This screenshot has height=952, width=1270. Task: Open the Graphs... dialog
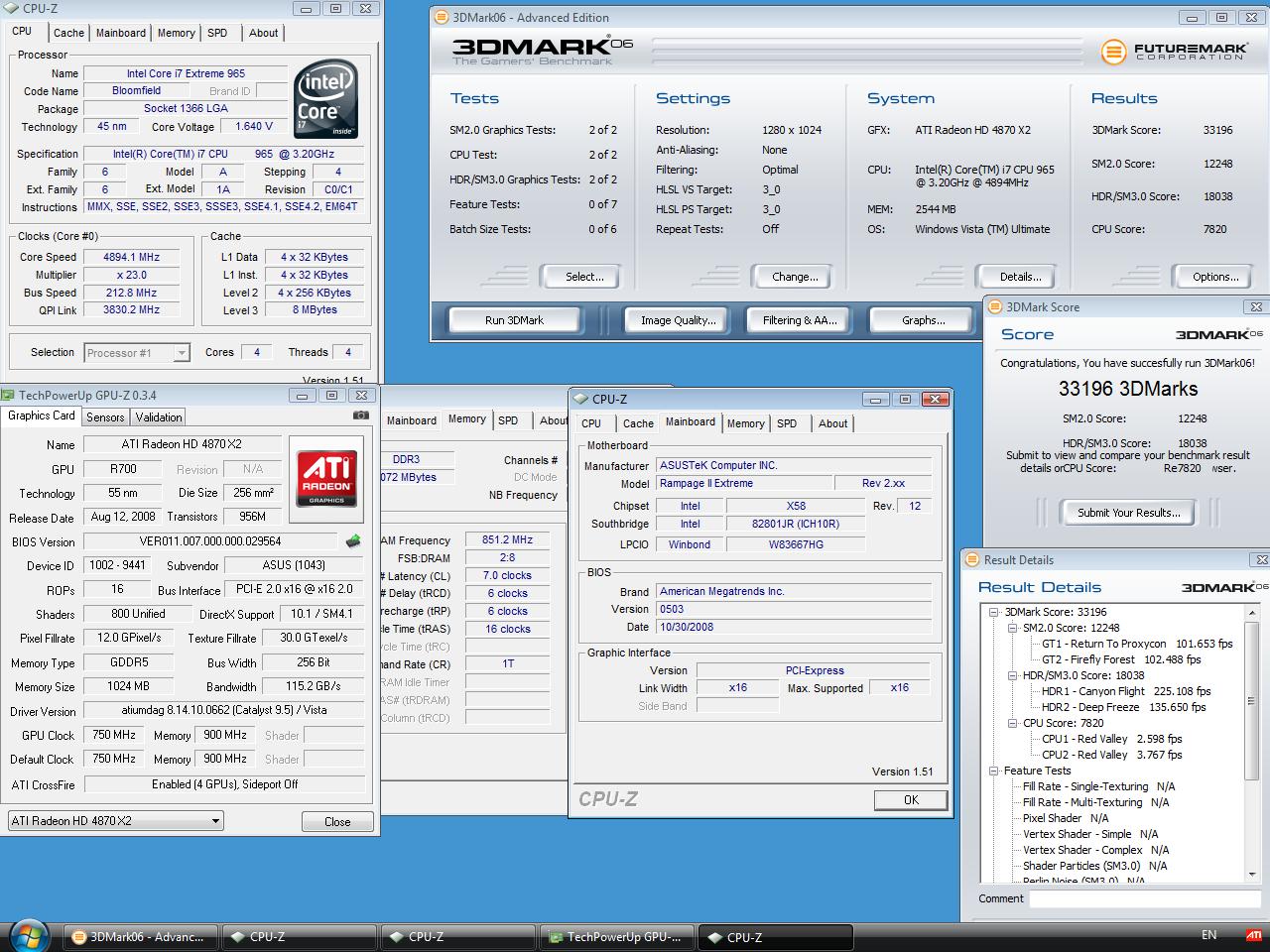(x=923, y=320)
